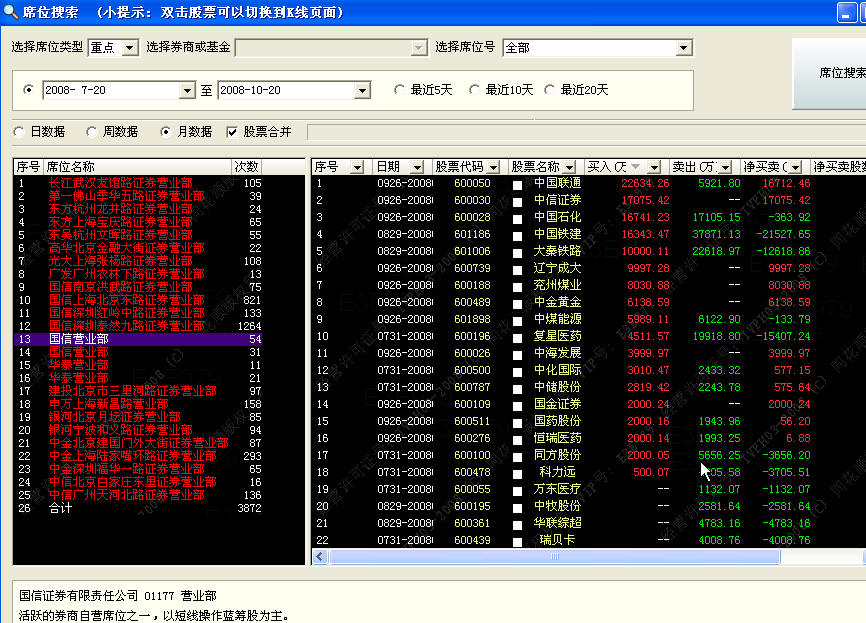
Task: Click filter arrow on 买入 column header
Action: (x=653, y=167)
